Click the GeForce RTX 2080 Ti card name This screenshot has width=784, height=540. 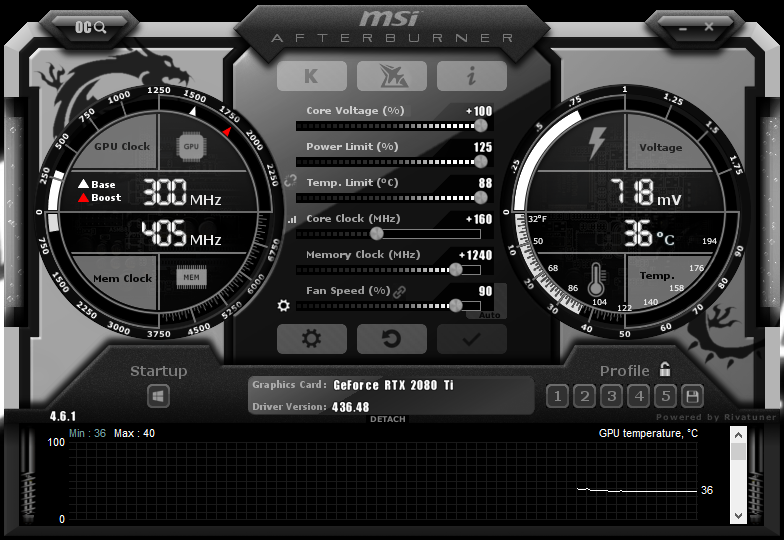click(x=394, y=385)
